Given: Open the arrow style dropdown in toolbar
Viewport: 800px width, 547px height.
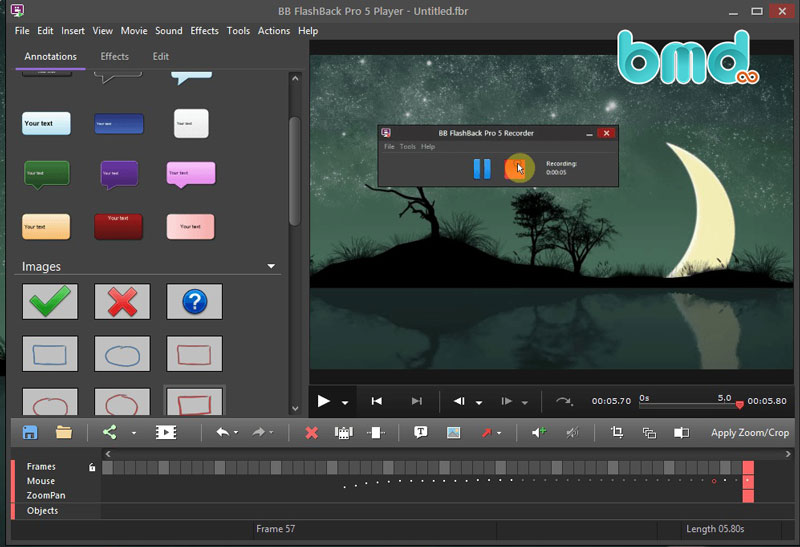Looking at the screenshot, I should (499, 433).
